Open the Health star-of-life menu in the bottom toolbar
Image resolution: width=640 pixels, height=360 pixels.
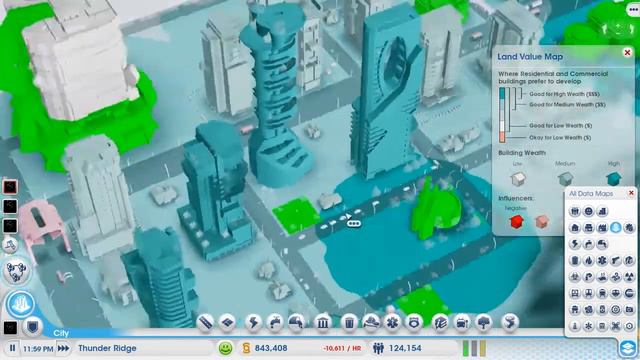[x=392, y=322]
